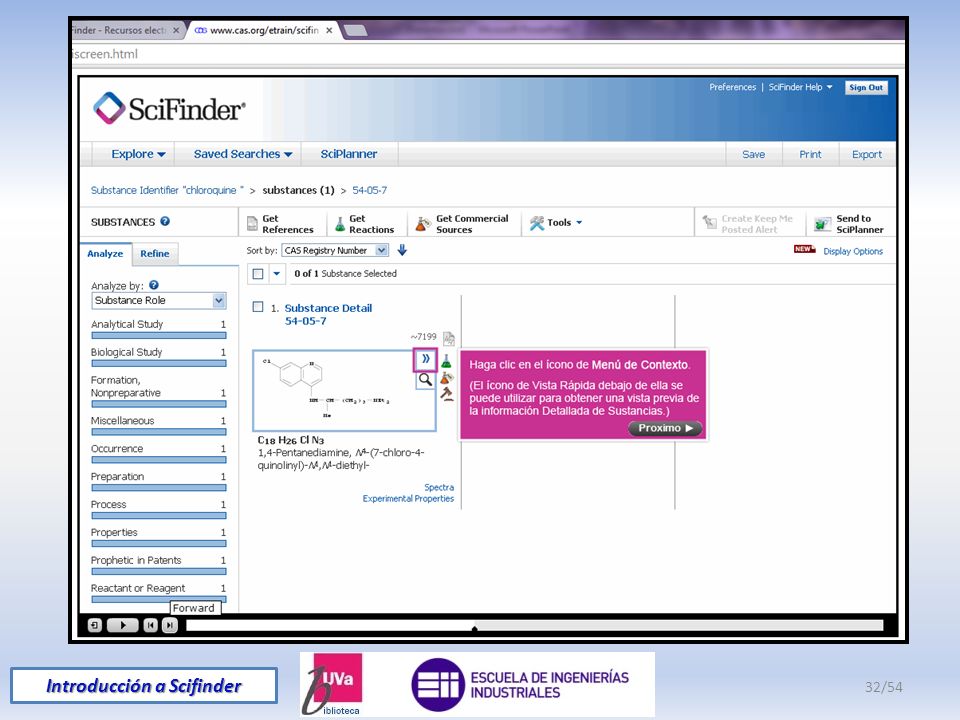This screenshot has height=720, width=960.
Task: Open the Spectra link
Action: [439, 487]
